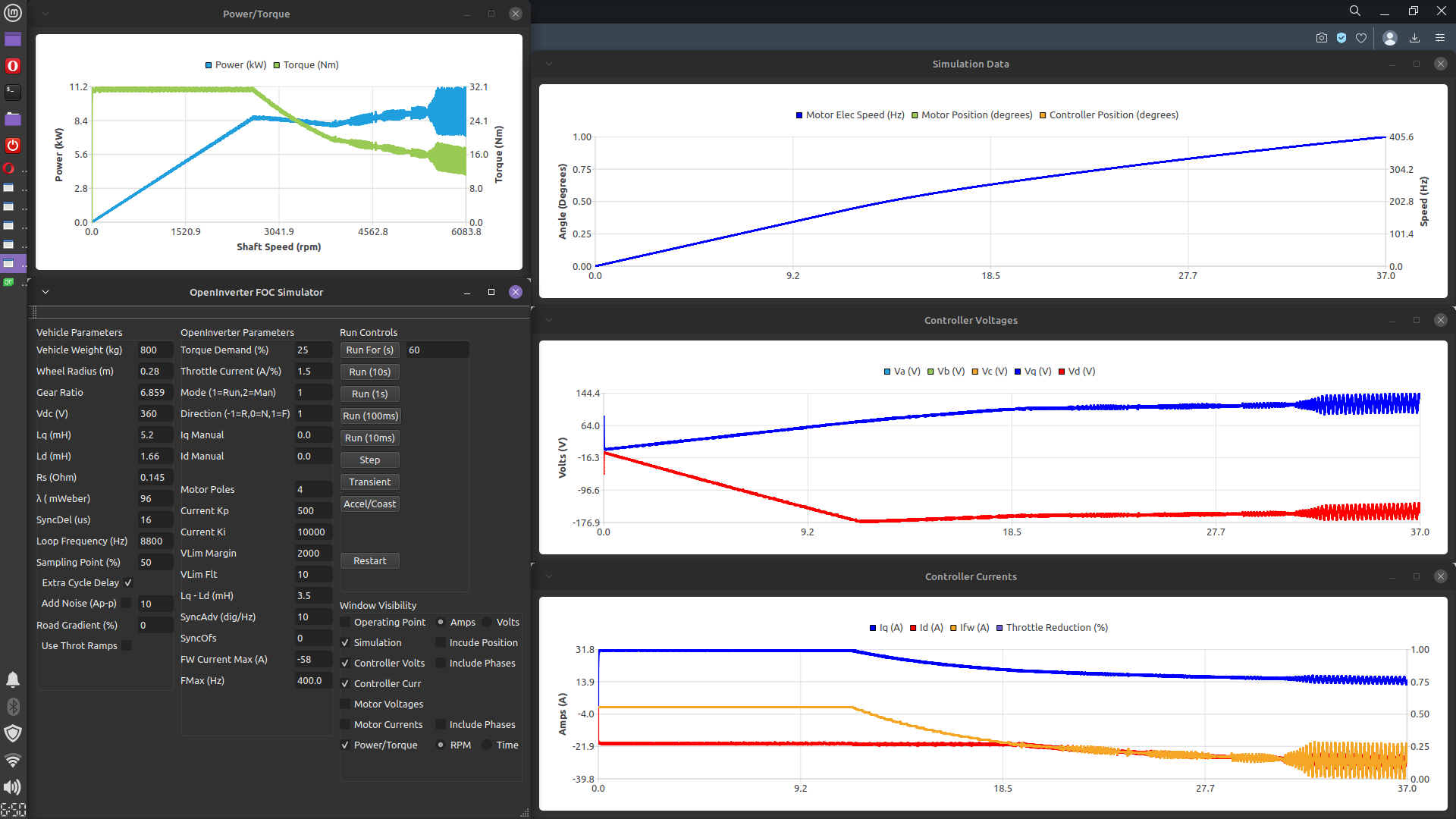Open the privacy shield icon
Screen dimensions: 1456x819
(1341, 38)
